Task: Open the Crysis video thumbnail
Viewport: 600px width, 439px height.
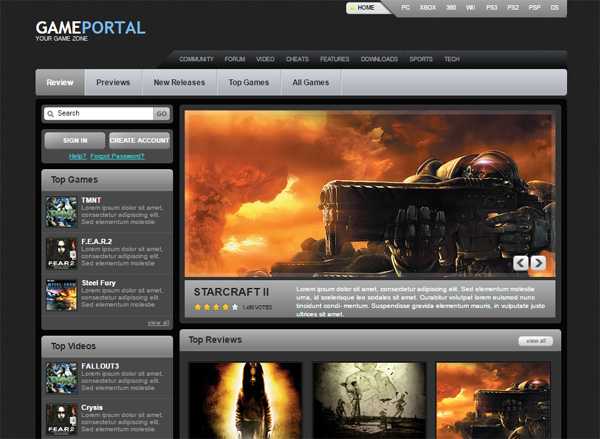Action: 62,419
